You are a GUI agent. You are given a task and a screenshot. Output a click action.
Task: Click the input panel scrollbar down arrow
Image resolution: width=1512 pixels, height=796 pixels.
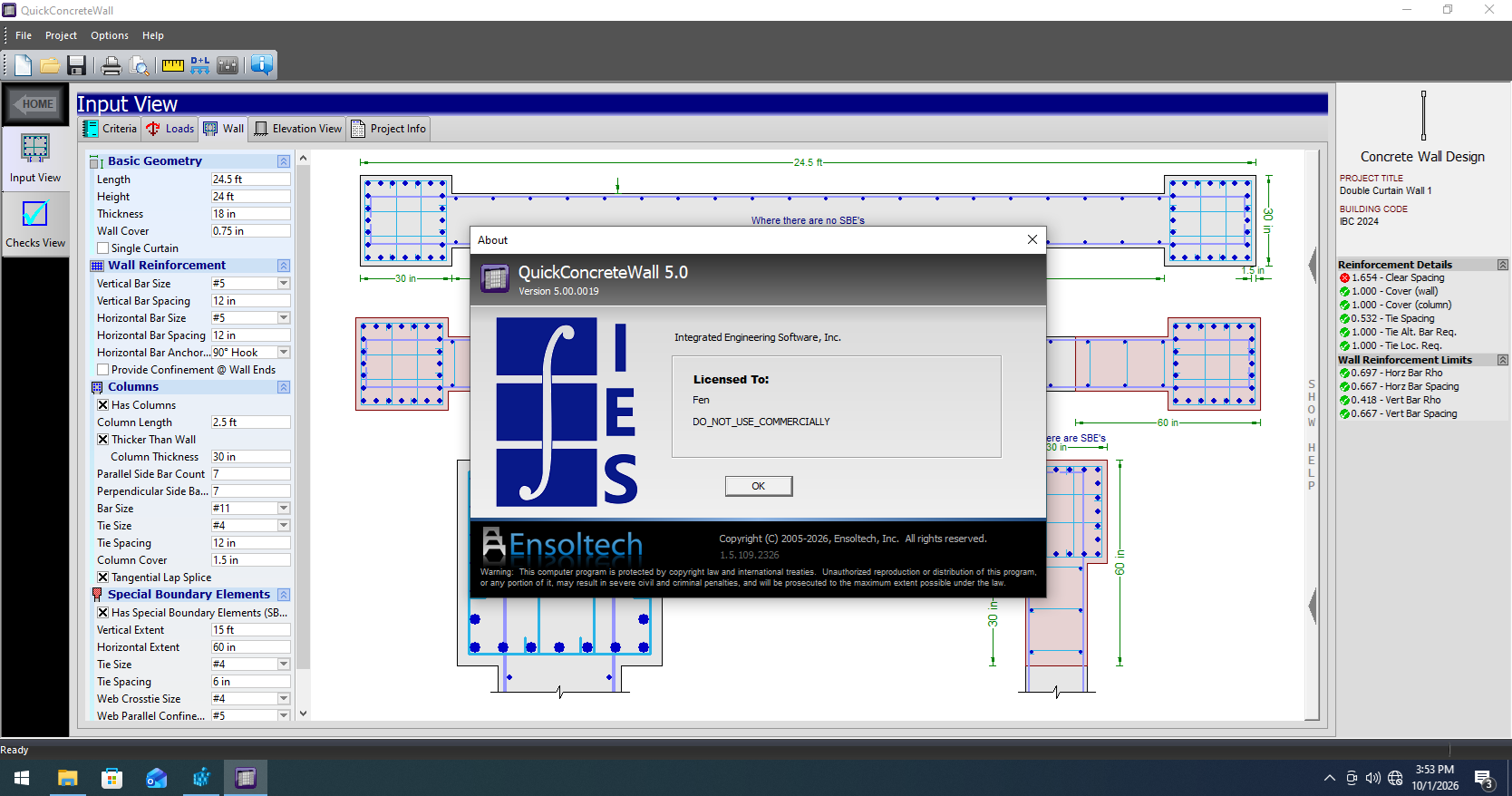click(303, 713)
